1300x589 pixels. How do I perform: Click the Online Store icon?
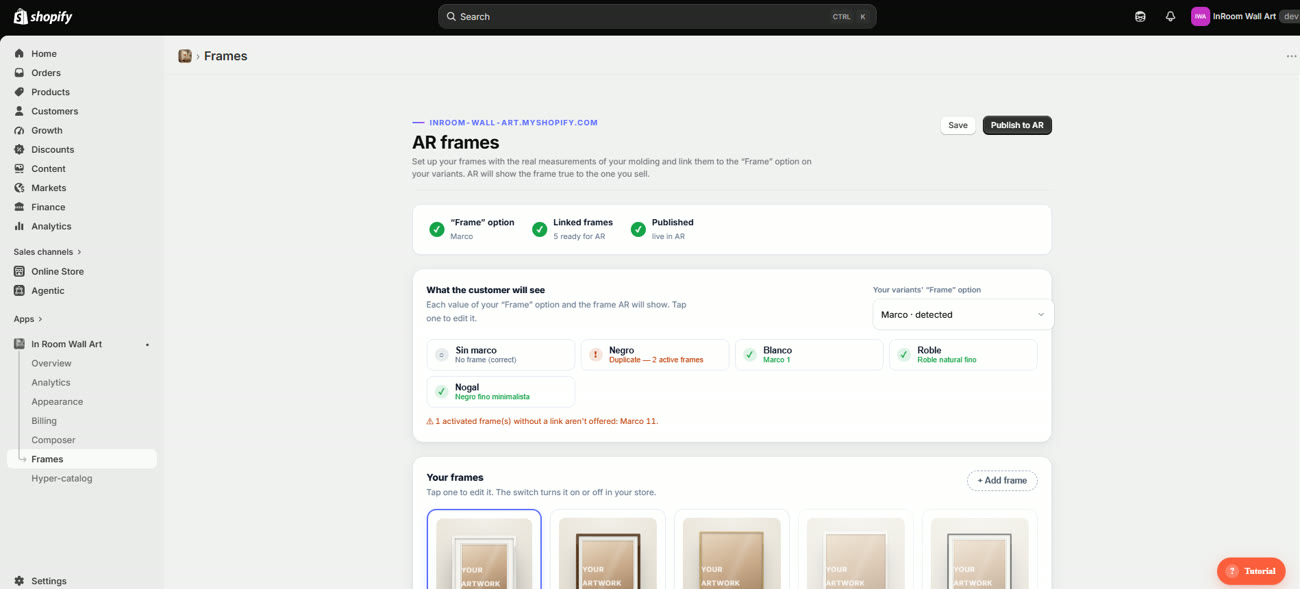point(19,271)
